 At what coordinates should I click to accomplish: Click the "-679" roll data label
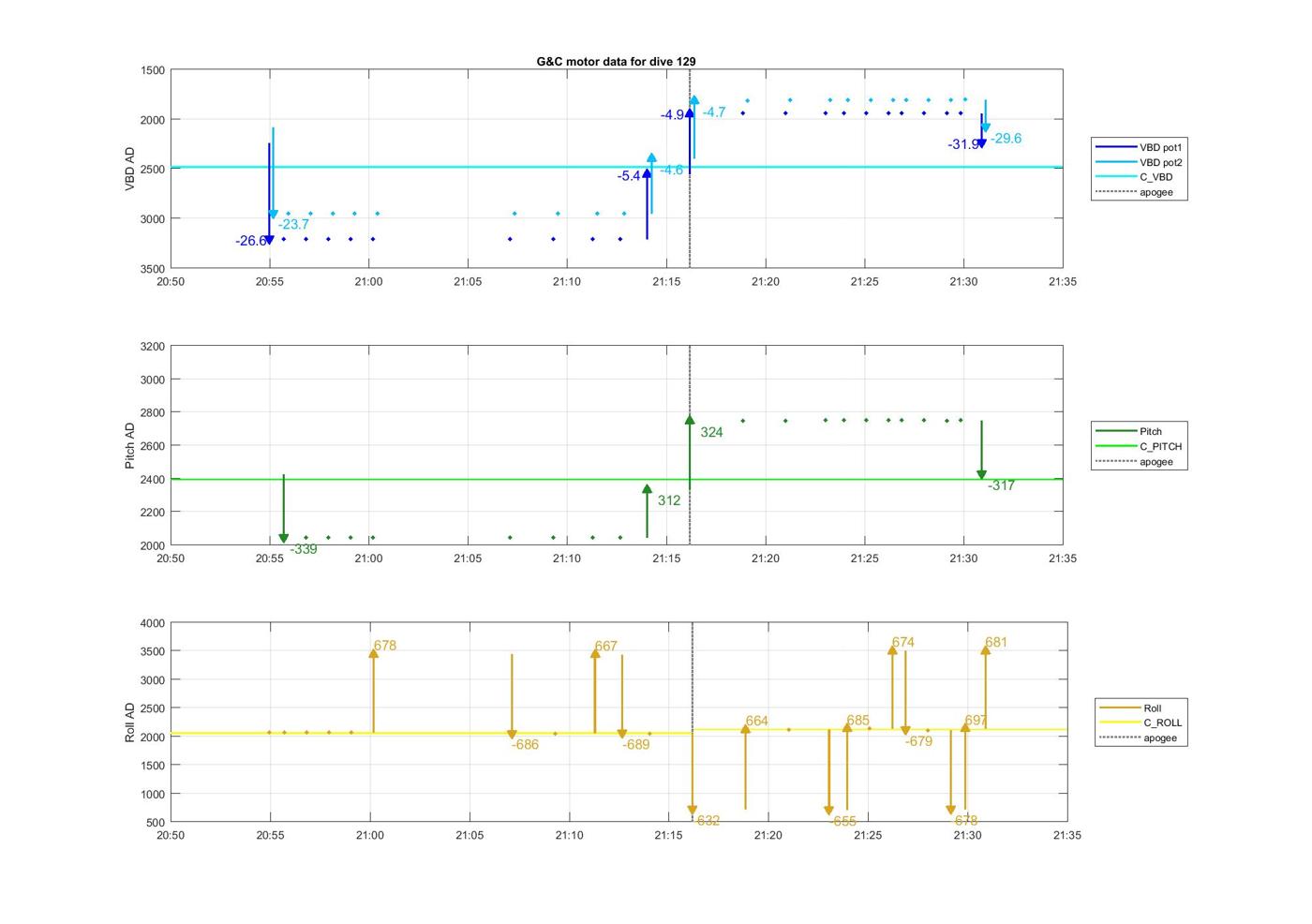pos(918,740)
